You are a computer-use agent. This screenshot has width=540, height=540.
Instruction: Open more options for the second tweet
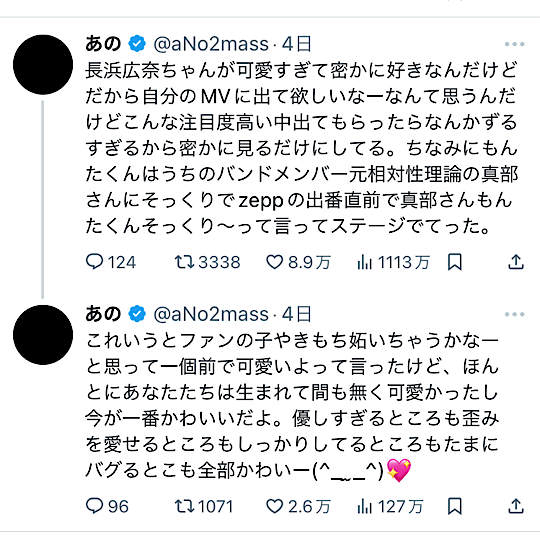(515, 314)
